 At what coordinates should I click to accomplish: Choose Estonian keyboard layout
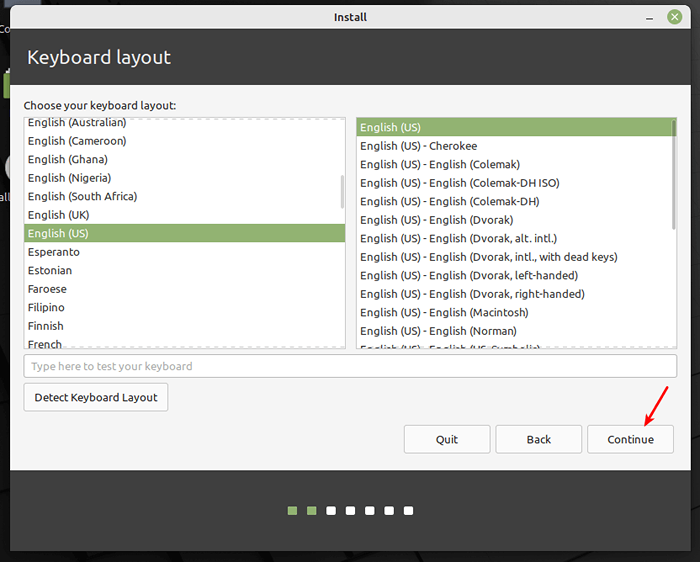click(x=184, y=271)
